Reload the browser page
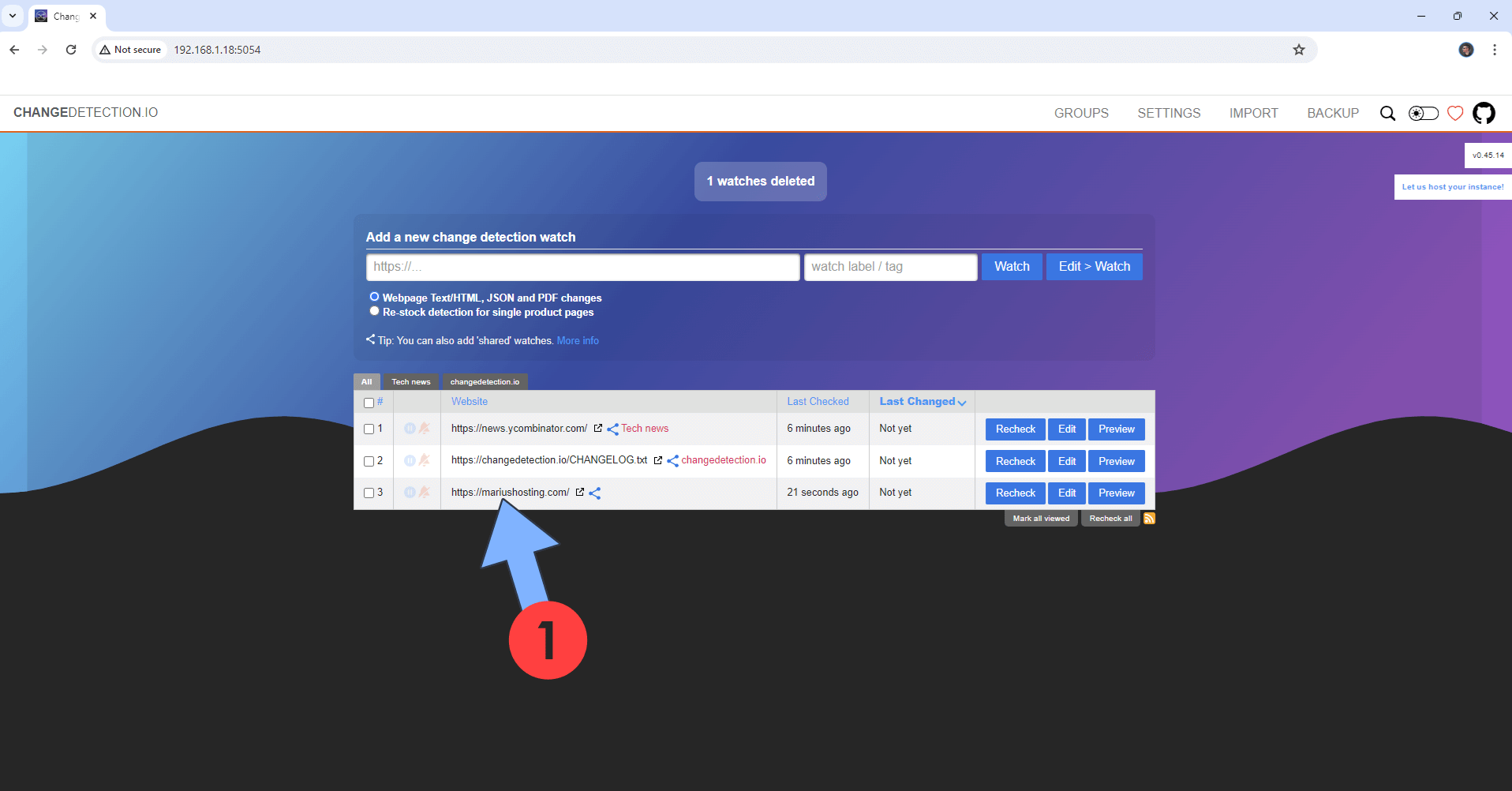Viewport: 1512px width, 791px height. pyautogui.click(x=71, y=50)
